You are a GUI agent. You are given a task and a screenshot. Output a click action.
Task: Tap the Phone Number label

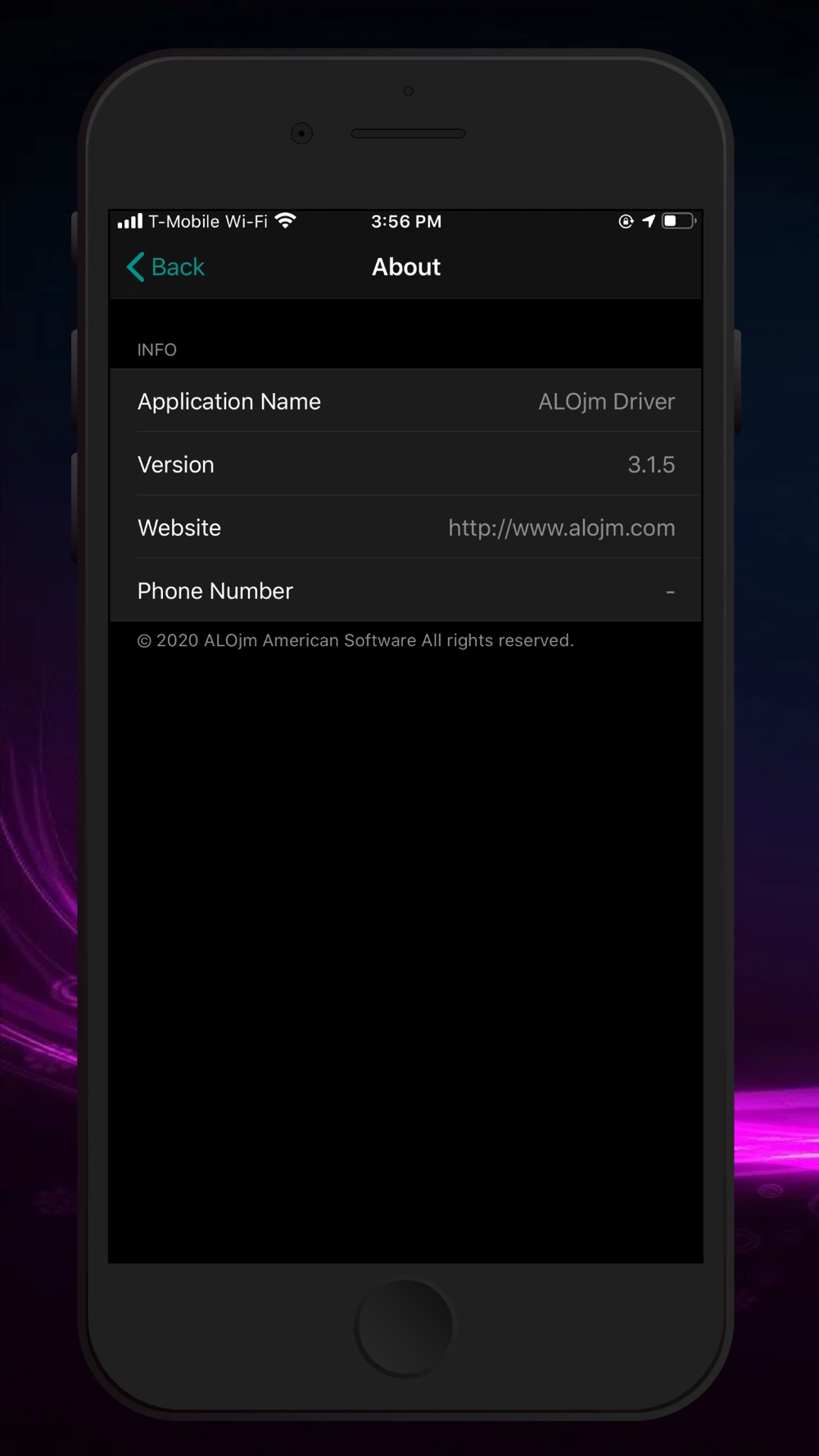click(215, 590)
